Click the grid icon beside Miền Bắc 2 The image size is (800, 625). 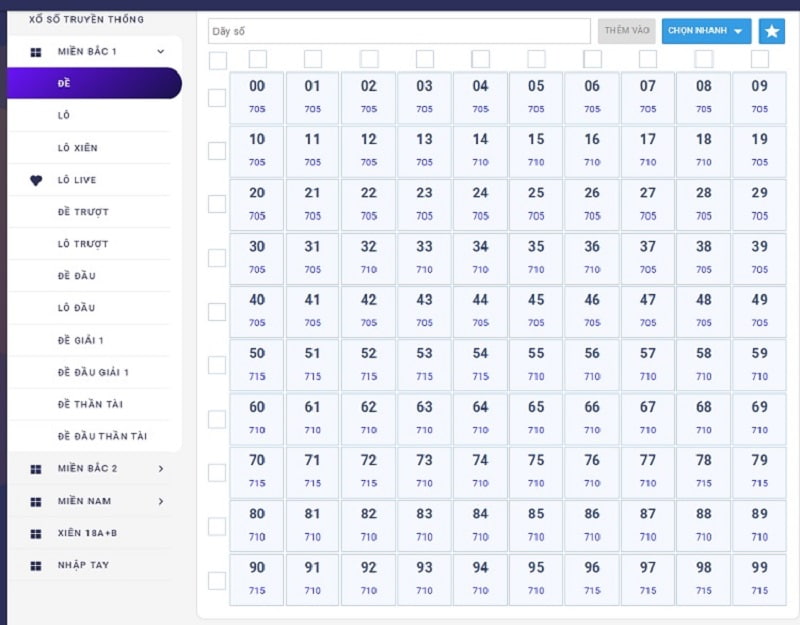(x=36, y=469)
